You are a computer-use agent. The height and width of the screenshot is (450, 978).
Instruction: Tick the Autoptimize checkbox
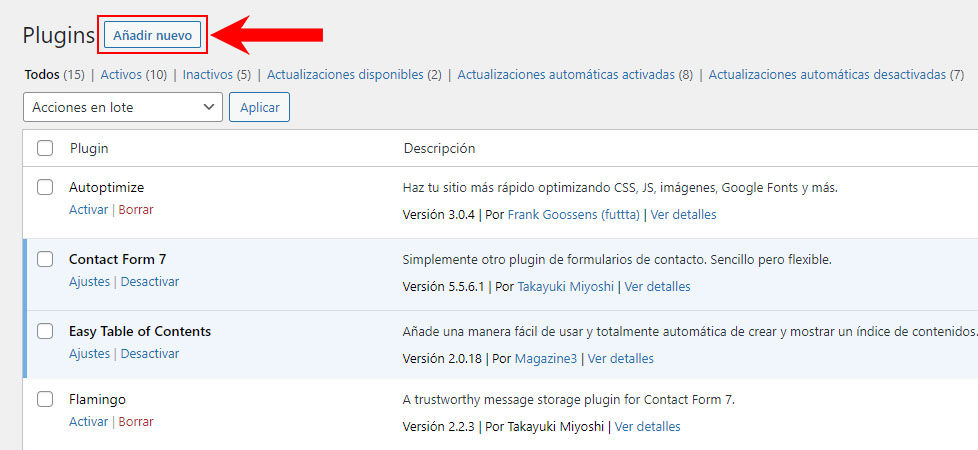[x=45, y=187]
